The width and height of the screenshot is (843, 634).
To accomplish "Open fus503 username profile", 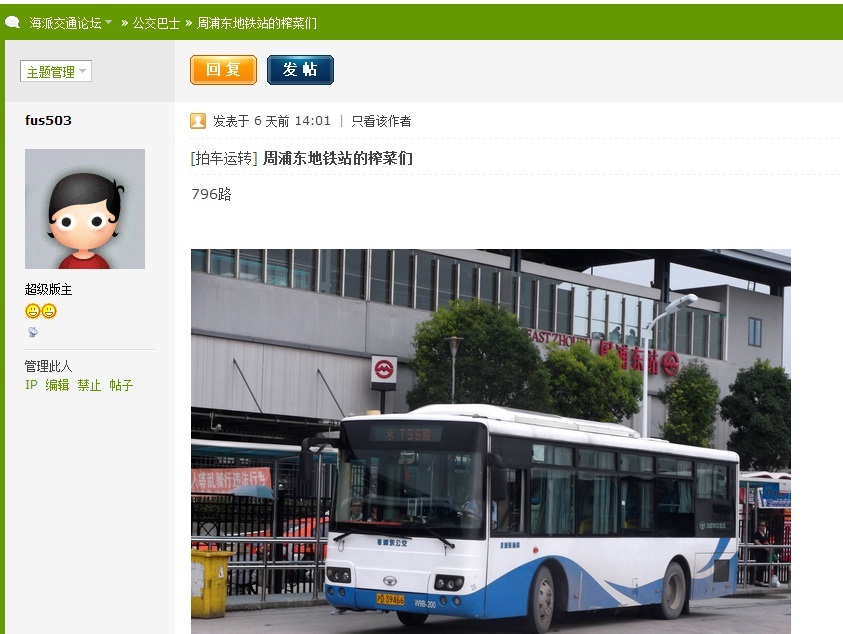I will point(48,120).
